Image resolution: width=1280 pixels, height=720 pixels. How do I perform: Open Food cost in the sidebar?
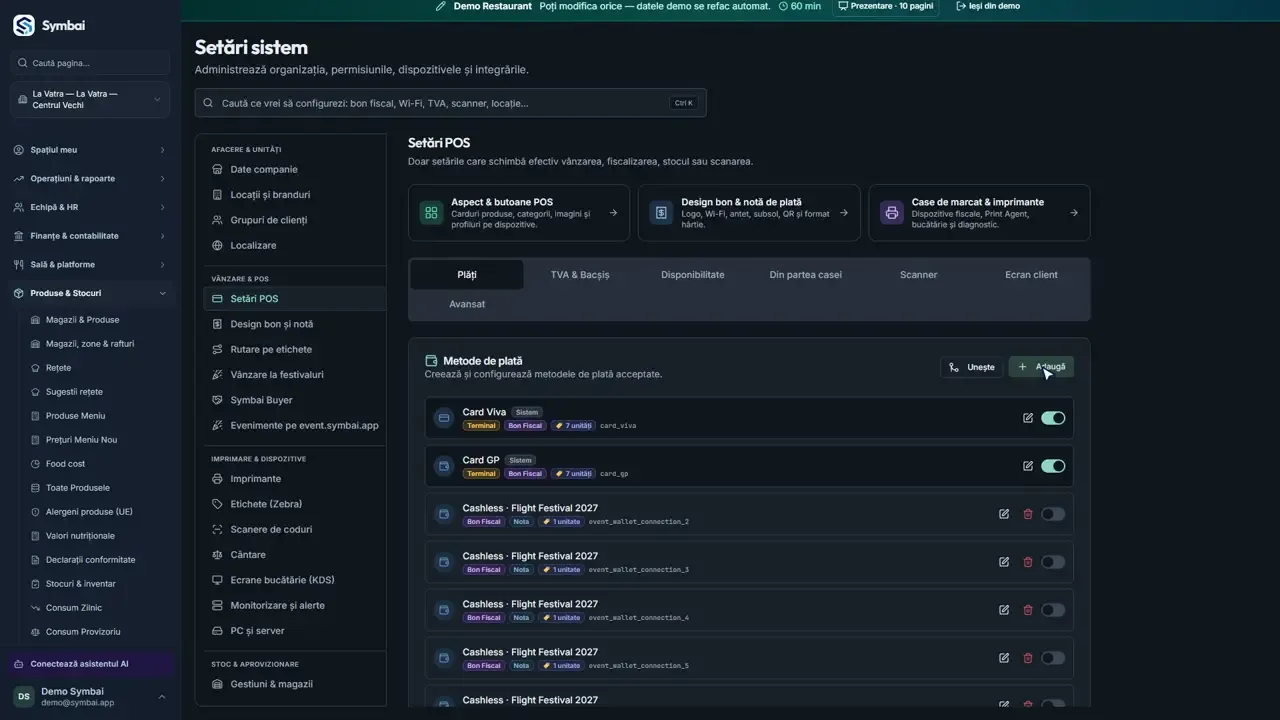coord(65,464)
